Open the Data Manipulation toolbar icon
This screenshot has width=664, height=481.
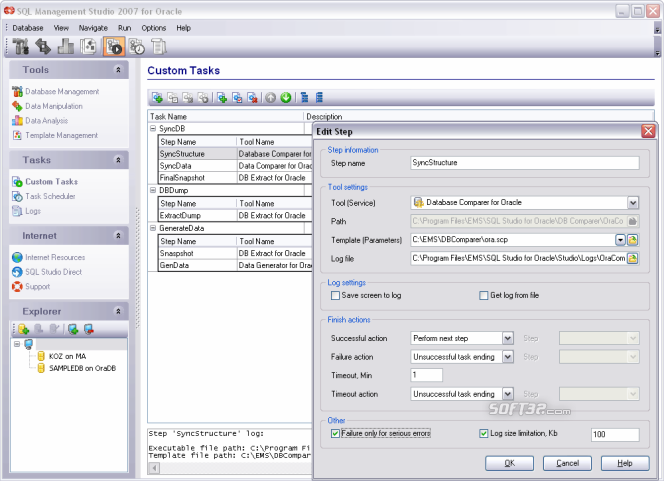pos(43,47)
